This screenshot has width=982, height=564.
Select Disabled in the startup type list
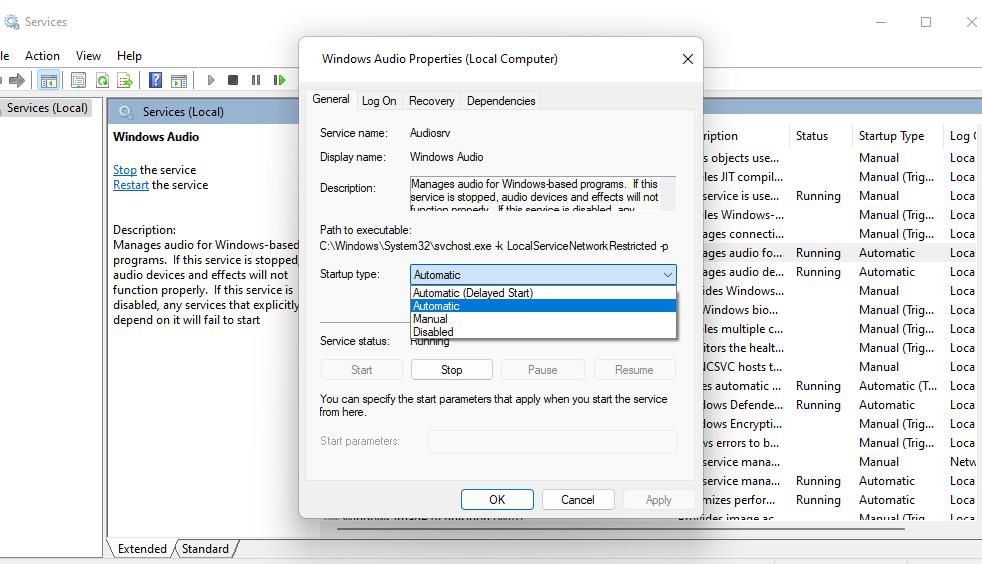[x=543, y=332]
